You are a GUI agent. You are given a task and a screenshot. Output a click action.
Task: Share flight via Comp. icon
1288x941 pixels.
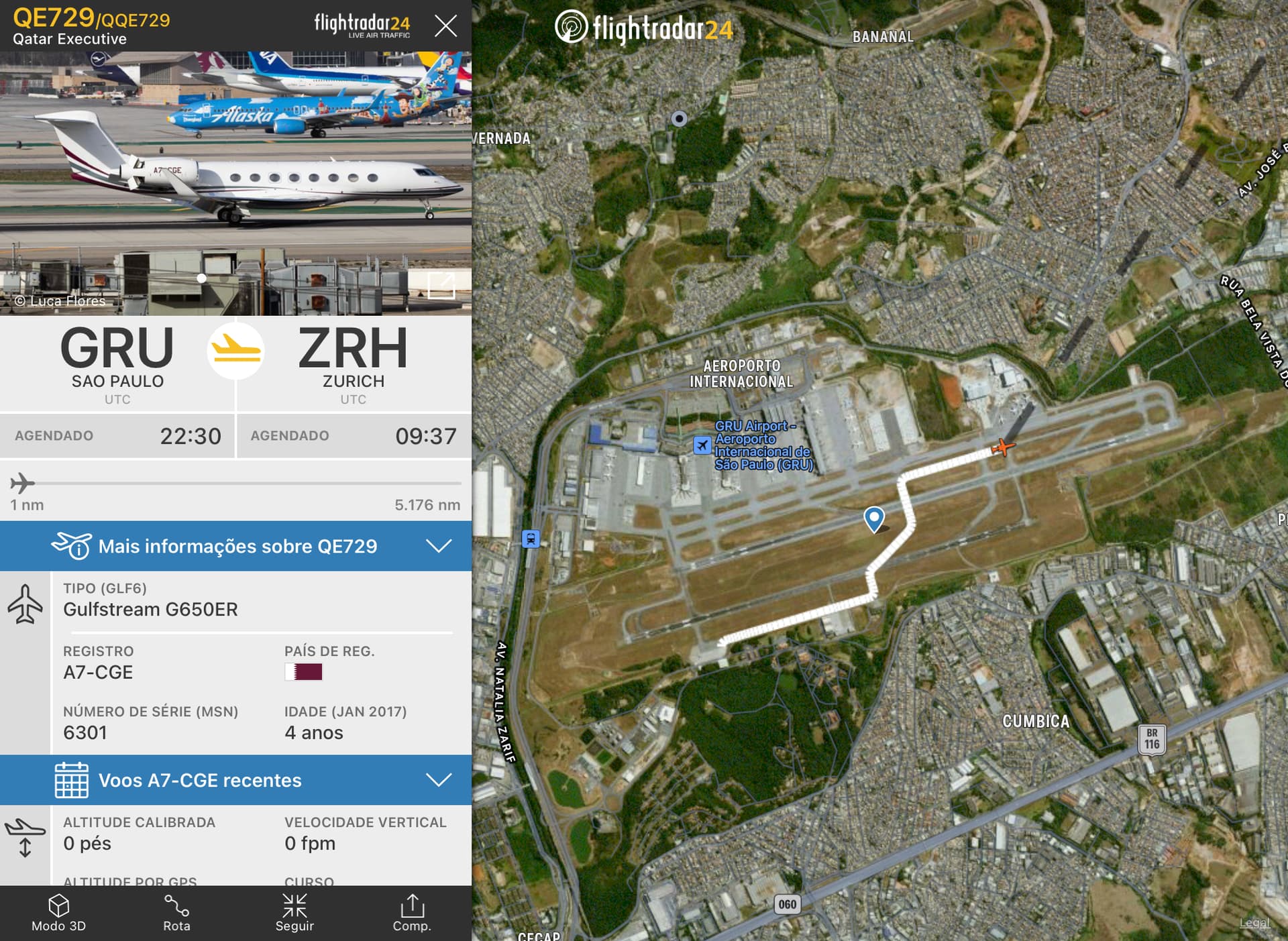pyautogui.click(x=412, y=913)
